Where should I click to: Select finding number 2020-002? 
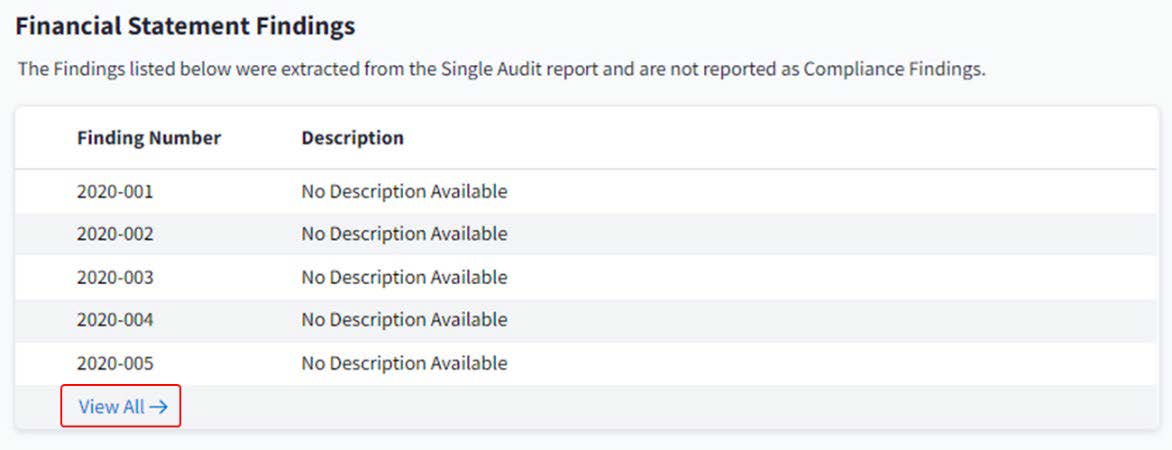(115, 234)
